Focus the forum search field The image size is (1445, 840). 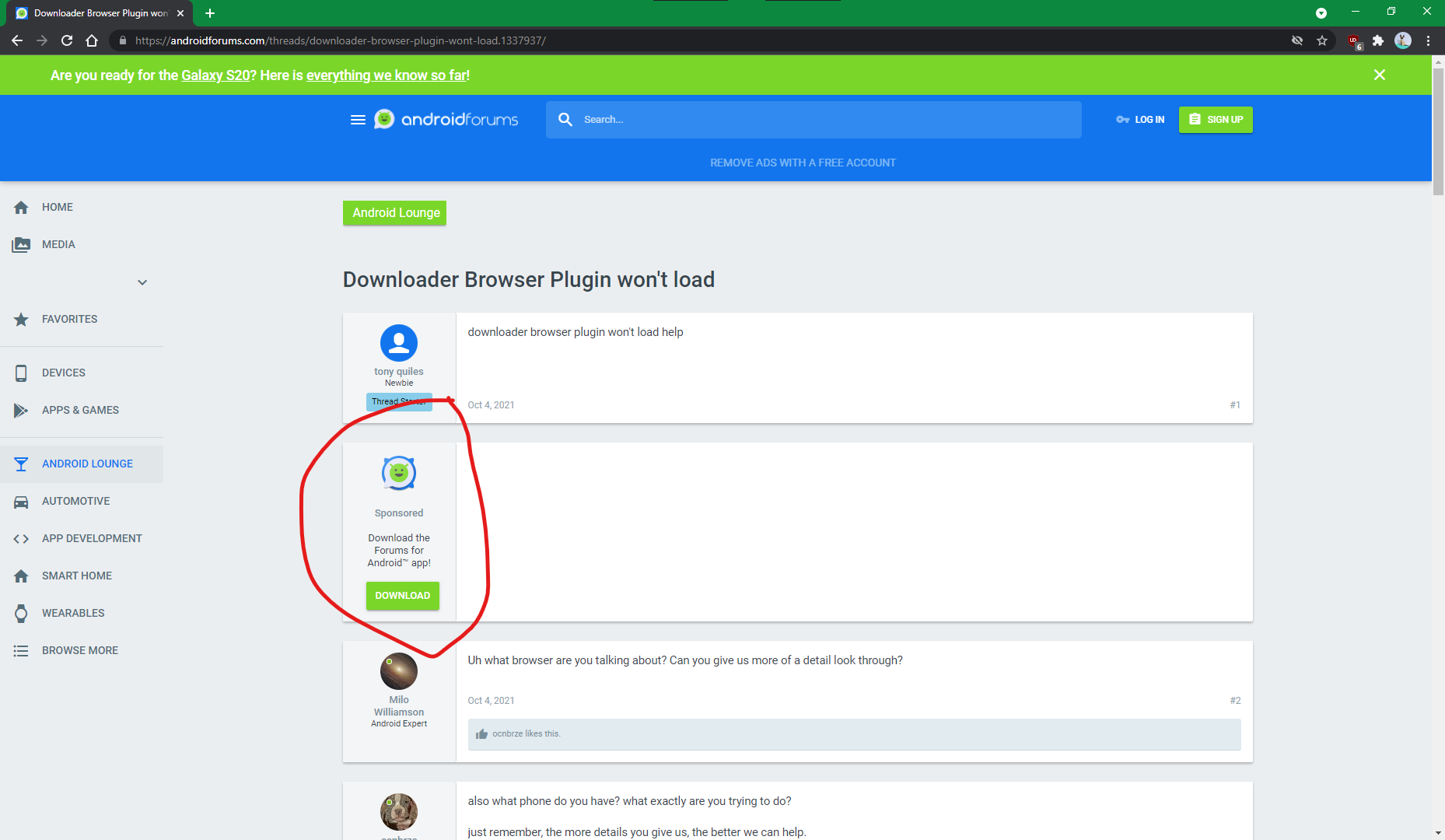(x=813, y=120)
